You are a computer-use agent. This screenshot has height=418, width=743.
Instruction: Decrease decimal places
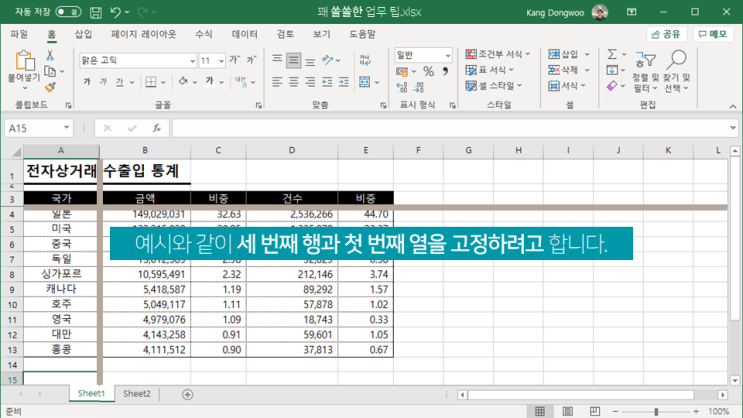point(418,88)
